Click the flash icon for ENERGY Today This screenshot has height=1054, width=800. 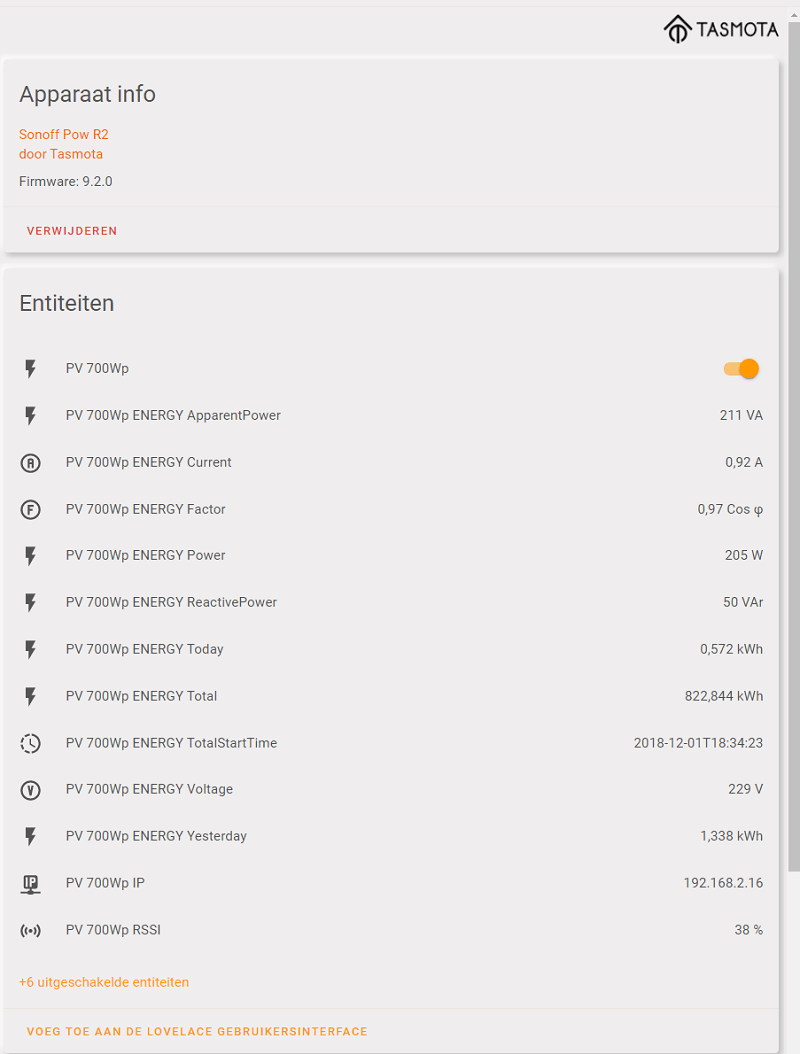pos(30,649)
